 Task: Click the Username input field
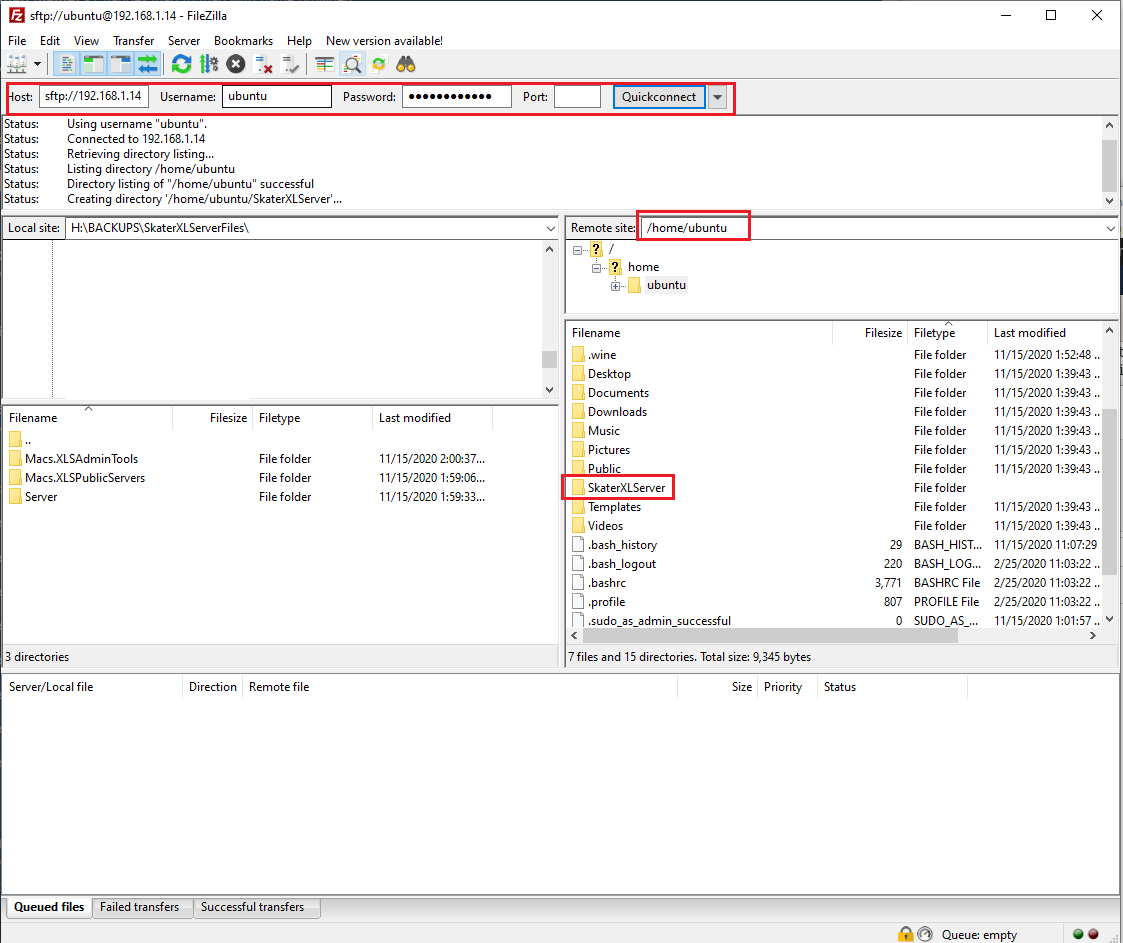click(276, 96)
